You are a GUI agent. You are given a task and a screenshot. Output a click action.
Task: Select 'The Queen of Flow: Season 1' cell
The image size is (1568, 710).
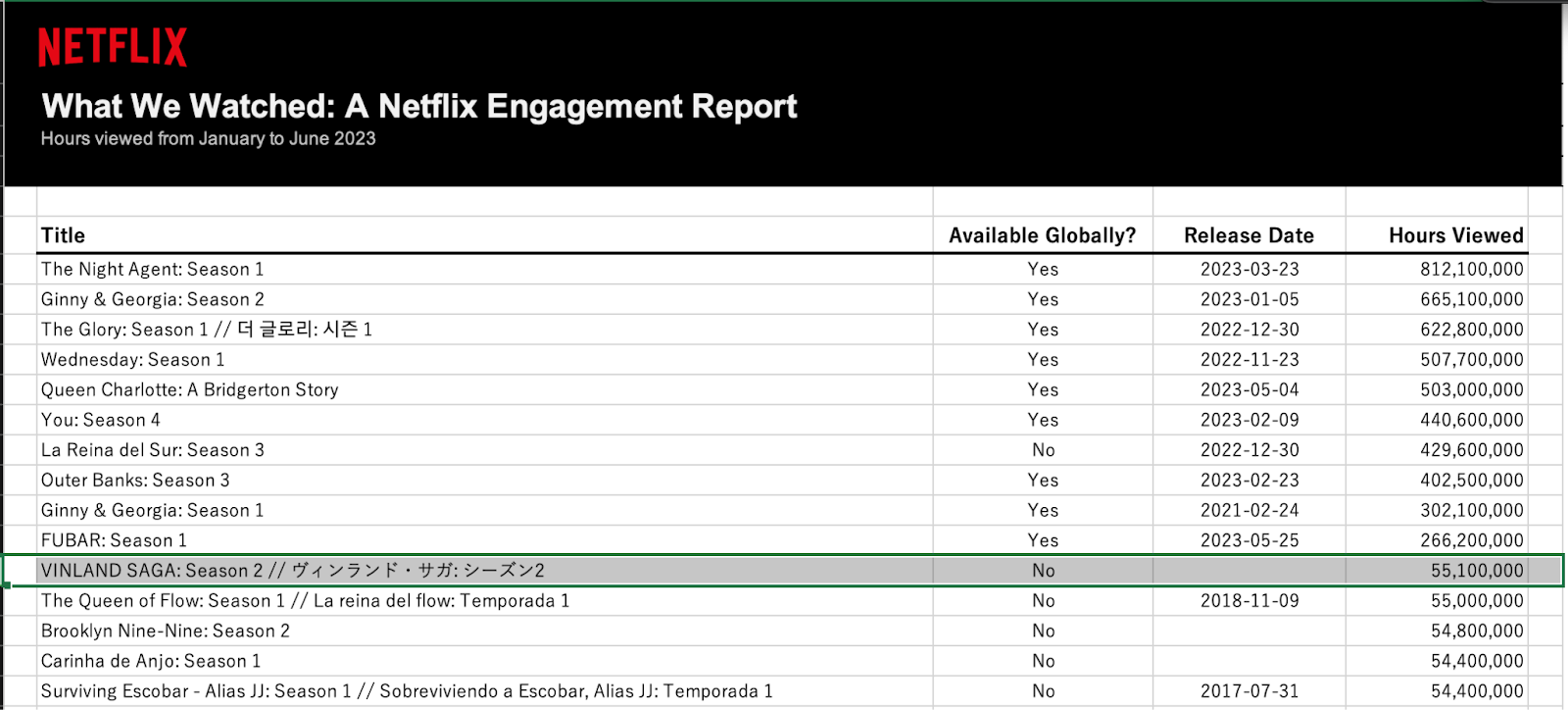tap(485, 601)
